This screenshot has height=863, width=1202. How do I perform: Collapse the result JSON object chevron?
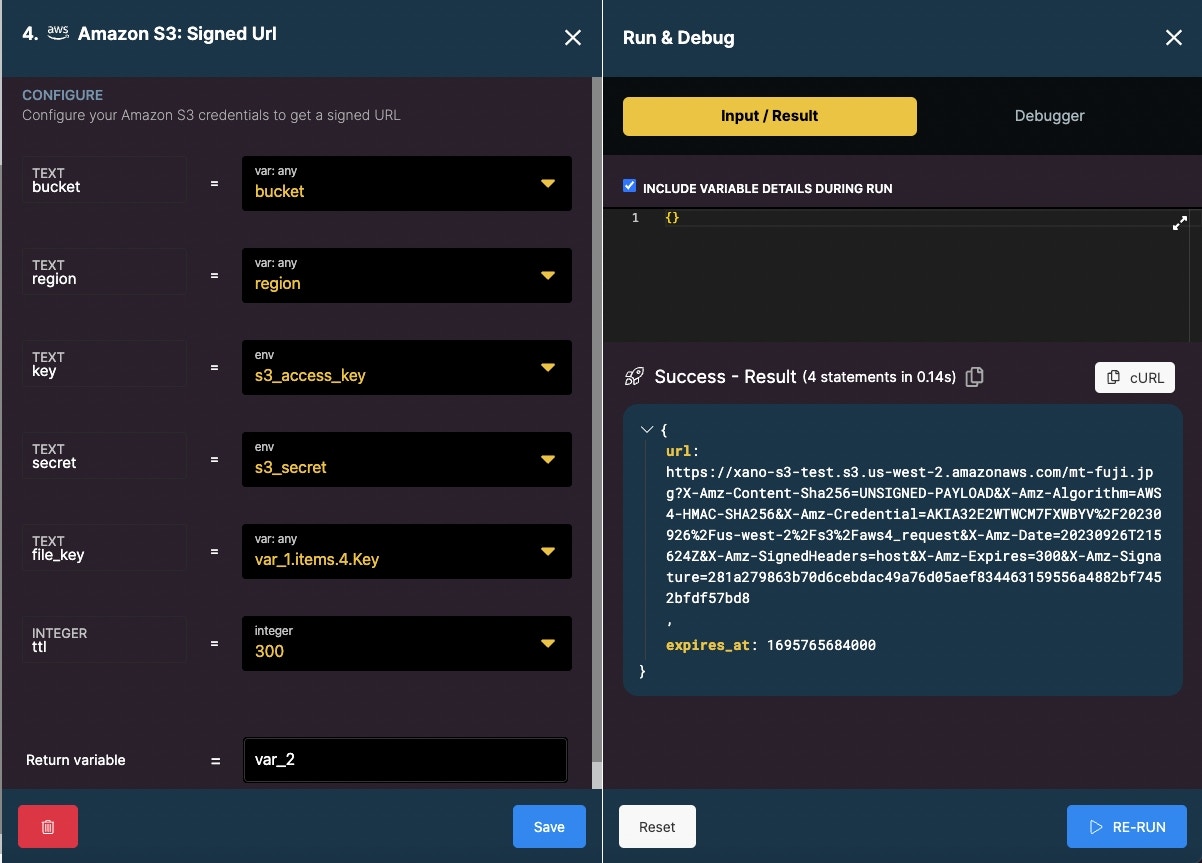(x=646, y=429)
